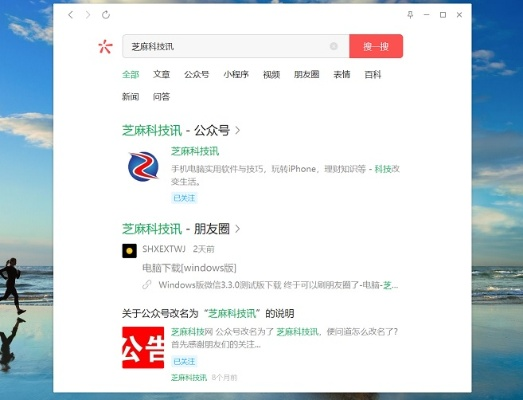The height and width of the screenshot is (400, 523).
Task: Click 已关注 badge under account description
Action: click(184, 198)
